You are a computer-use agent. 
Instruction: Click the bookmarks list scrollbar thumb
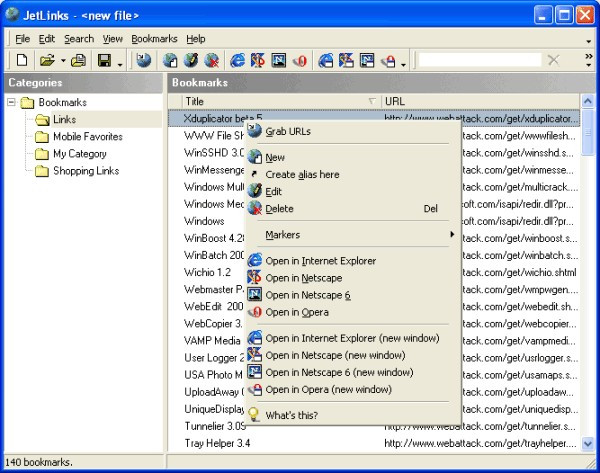click(588, 132)
